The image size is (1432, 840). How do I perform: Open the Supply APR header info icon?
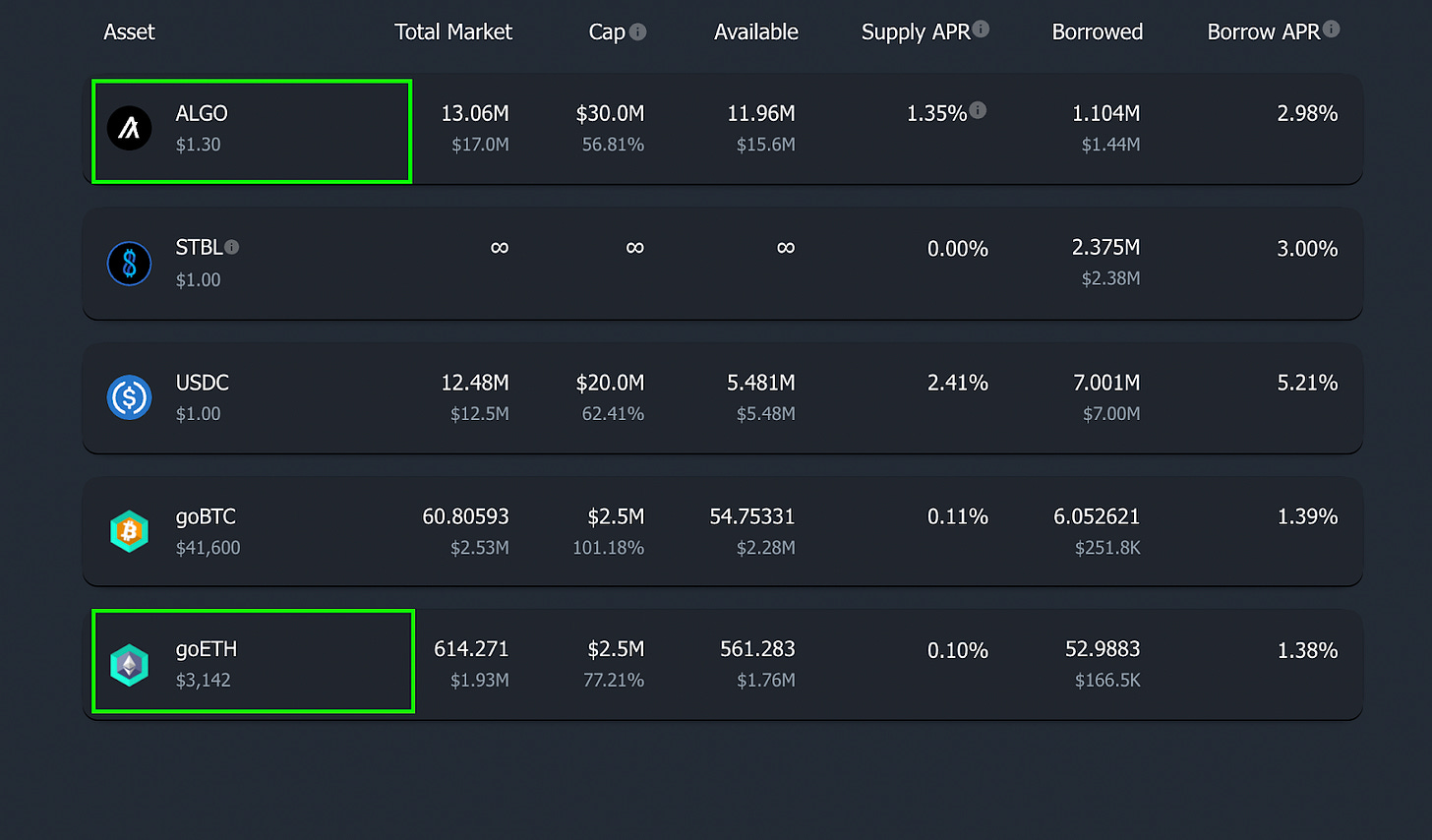coord(981,29)
